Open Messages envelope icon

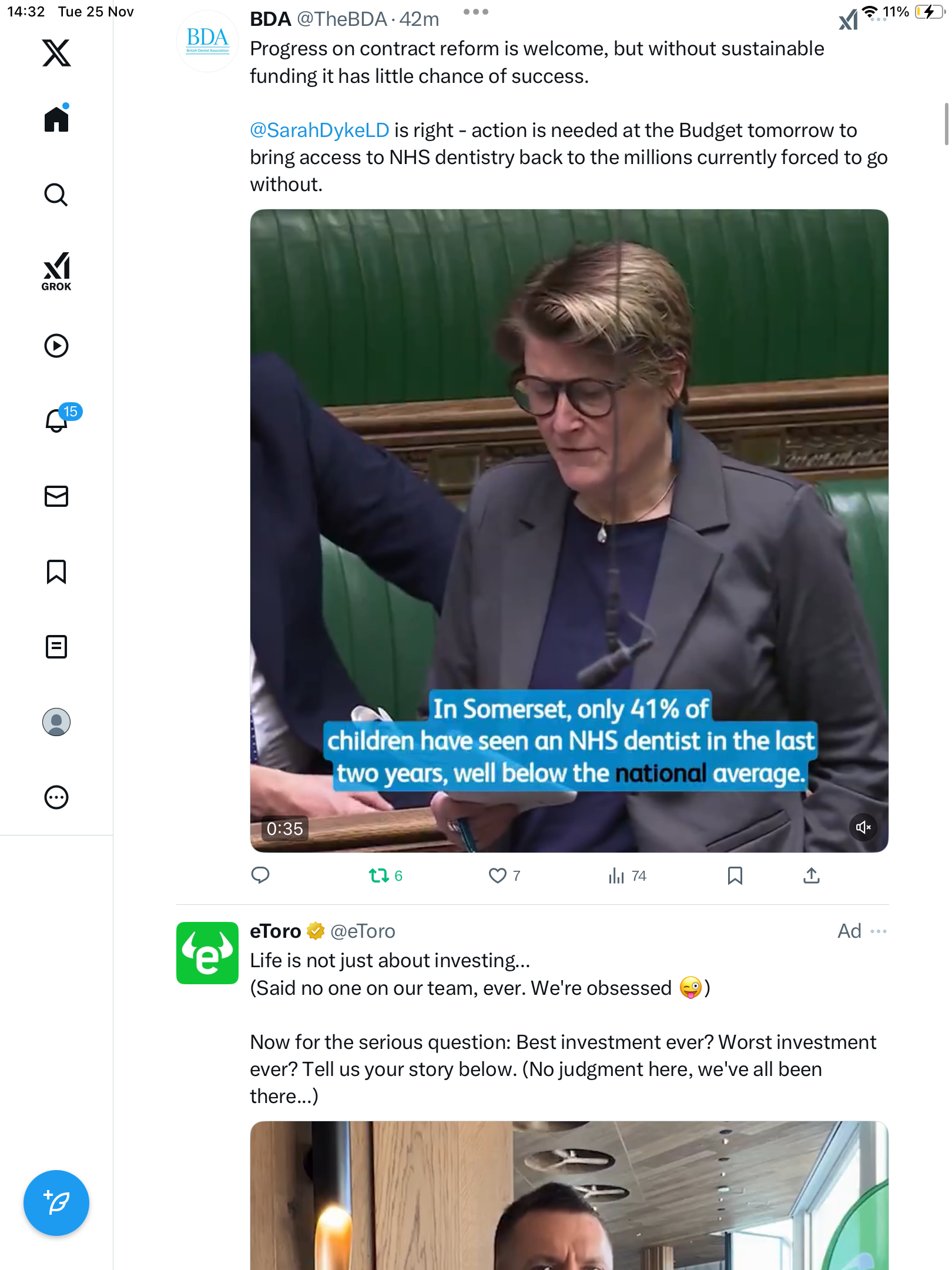tap(56, 496)
